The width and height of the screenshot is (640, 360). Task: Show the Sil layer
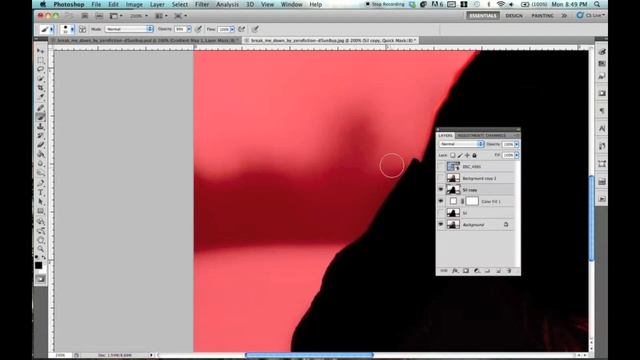(441, 213)
